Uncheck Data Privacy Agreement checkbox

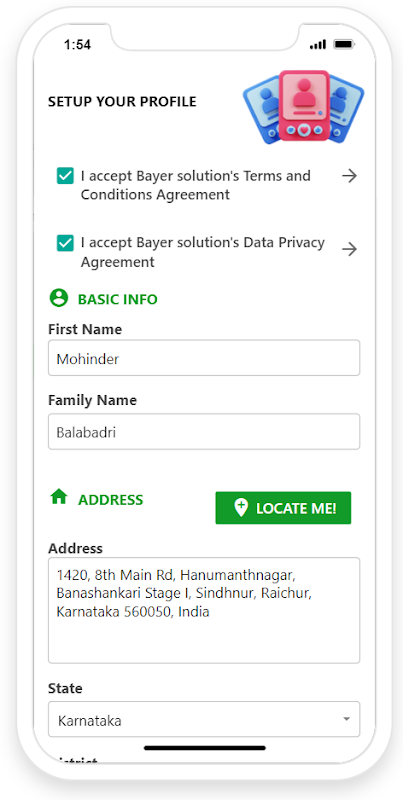[65, 243]
